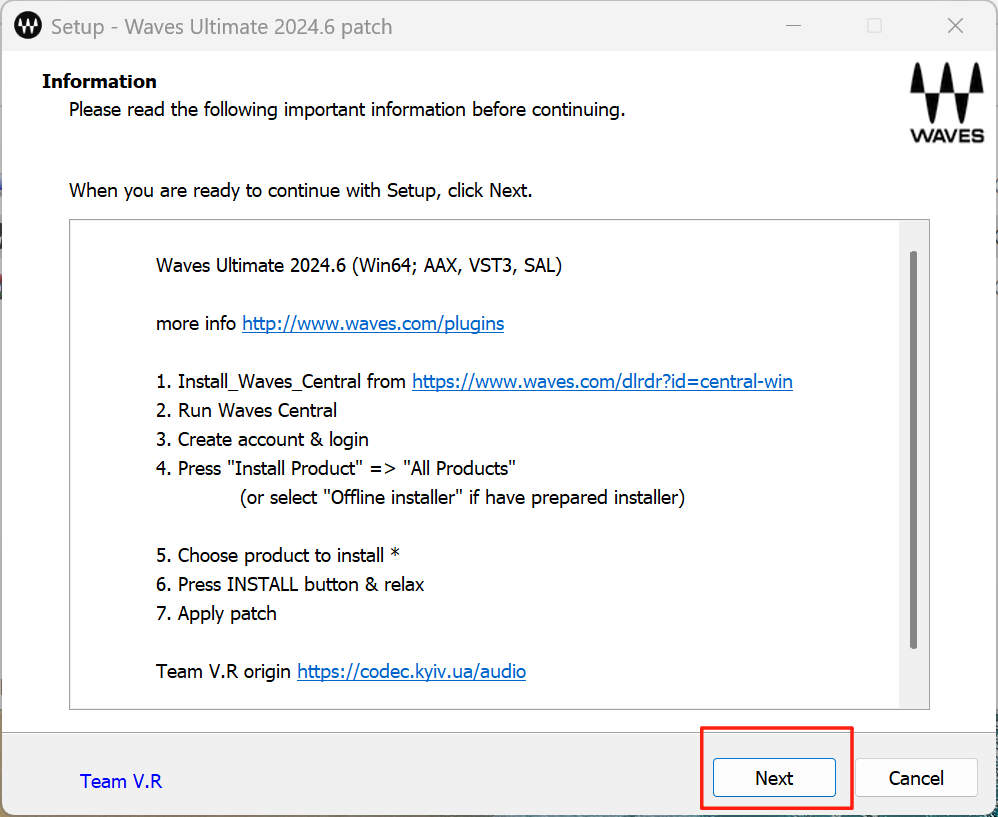Click the 'Setup - Waves Ultimate 2024.6 patch' title

coord(221,27)
